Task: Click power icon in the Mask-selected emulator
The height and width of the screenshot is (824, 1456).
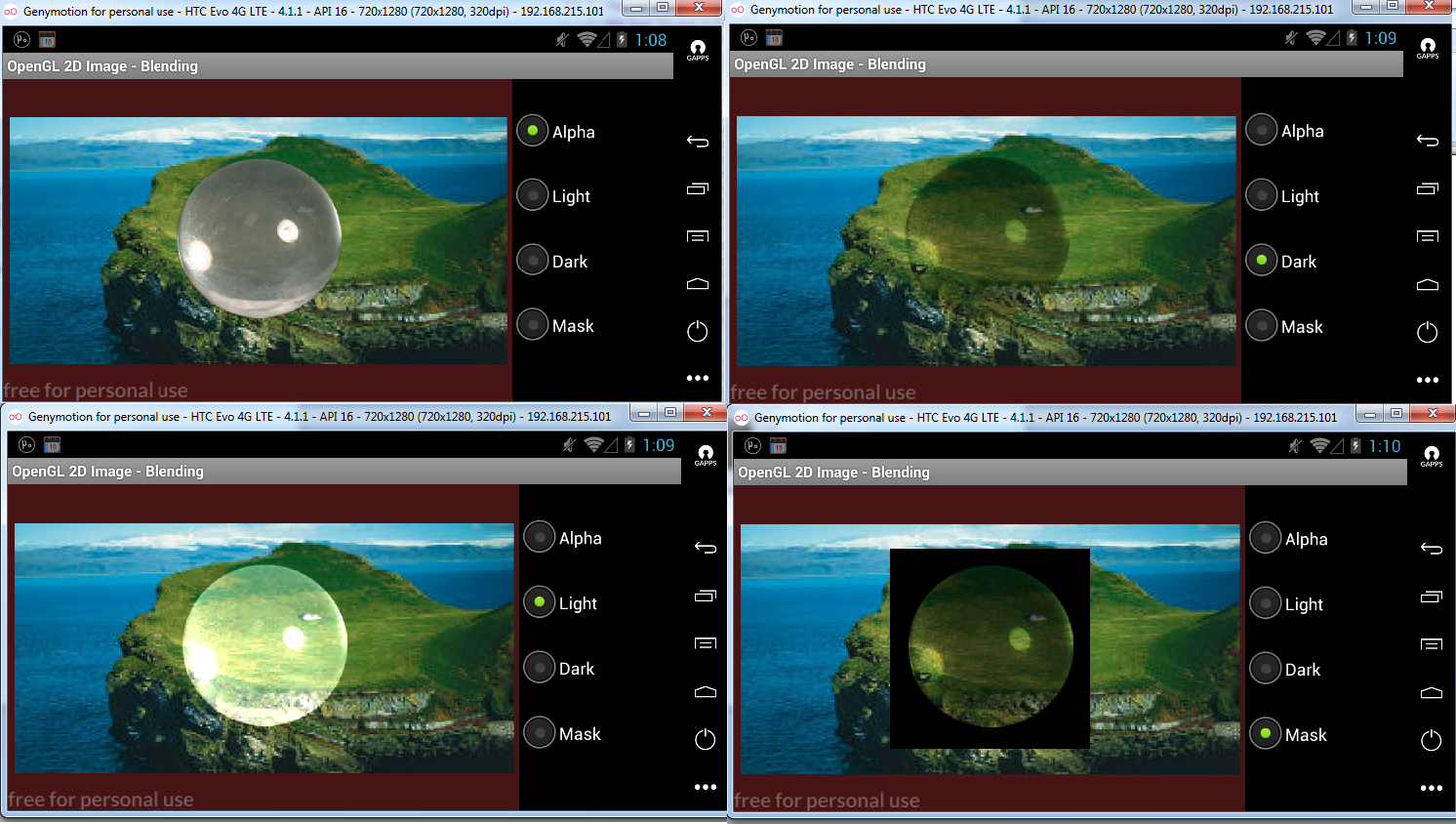Action: pos(1431,740)
